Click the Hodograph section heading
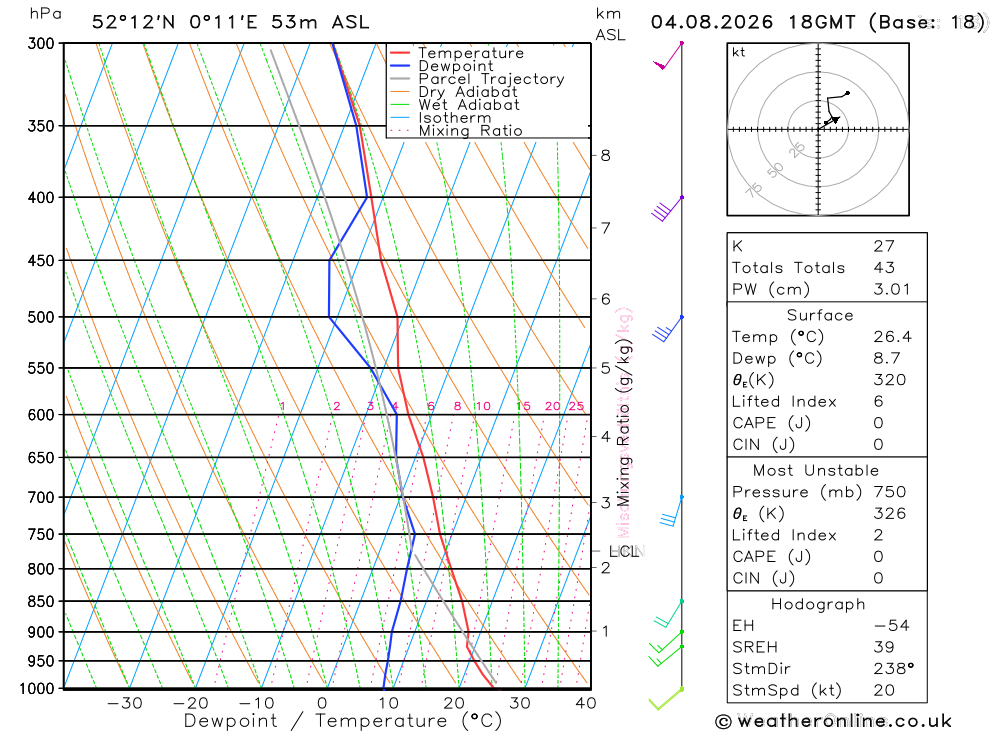Viewport: 1000px width, 733px height. click(x=818, y=605)
